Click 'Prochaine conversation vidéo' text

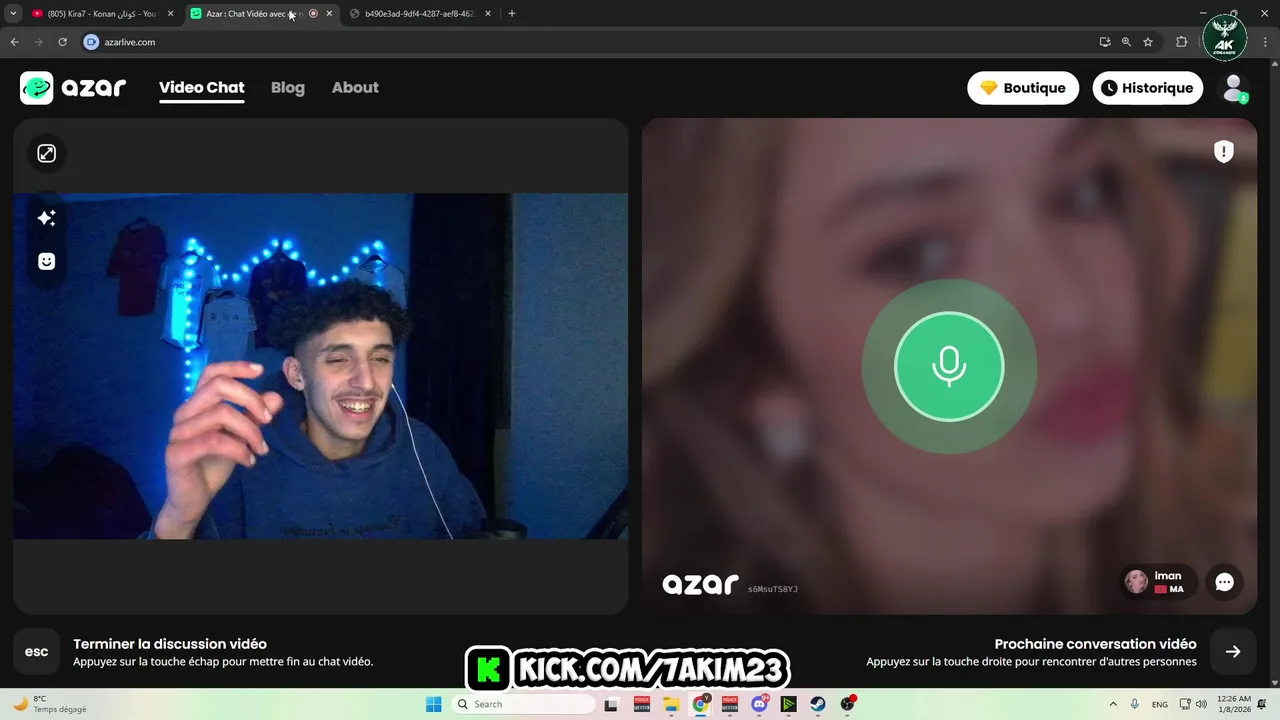coord(1095,644)
